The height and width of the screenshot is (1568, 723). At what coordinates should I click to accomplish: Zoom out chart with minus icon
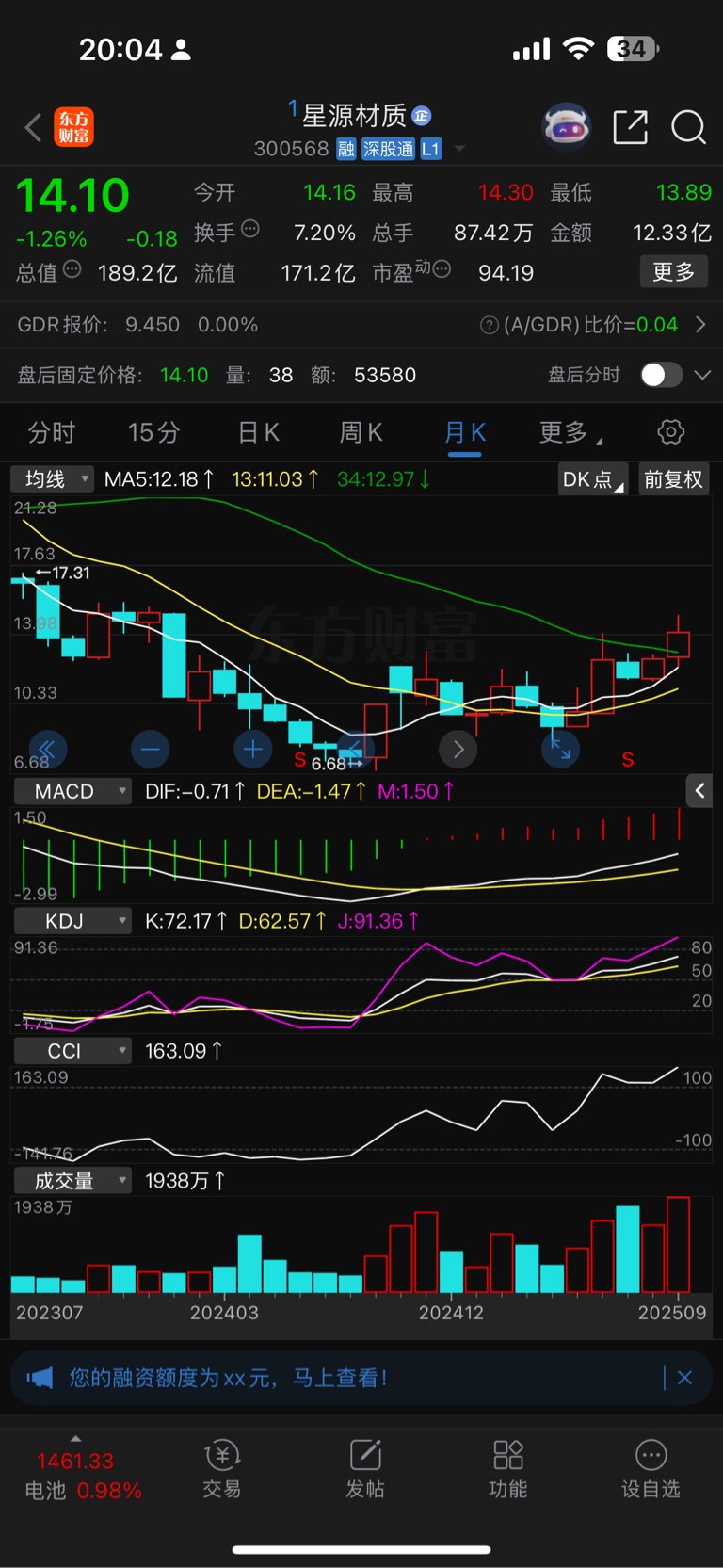click(x=150, y=750)
